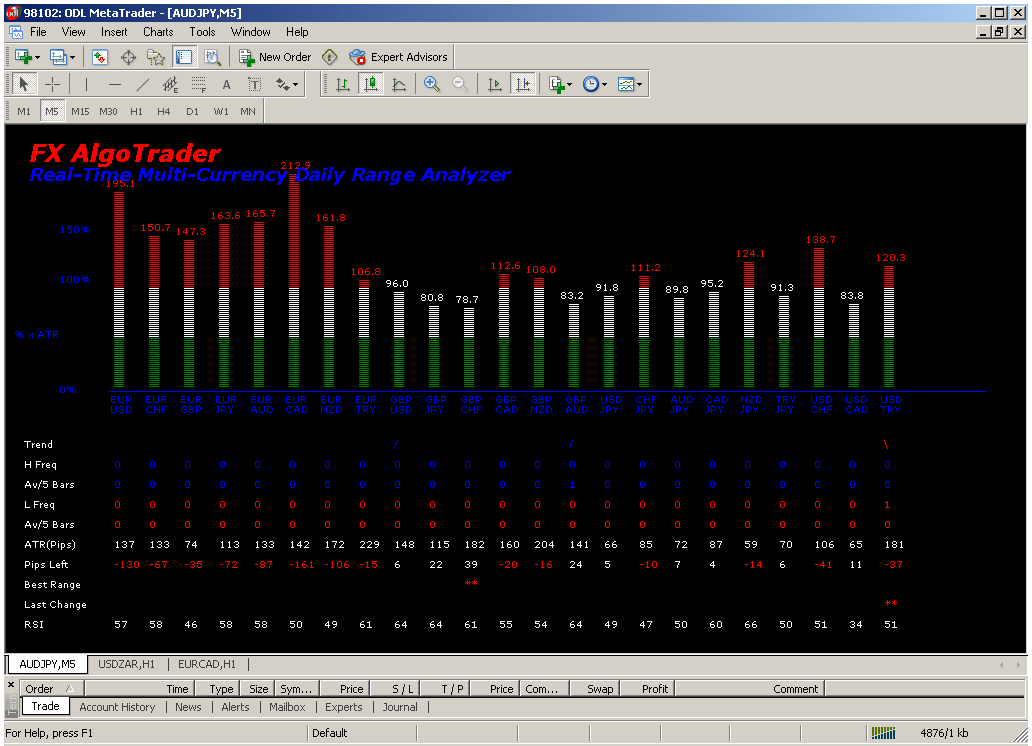1032x746 pixels.
Task: Click the New Order button
Action: pos(275,57)
